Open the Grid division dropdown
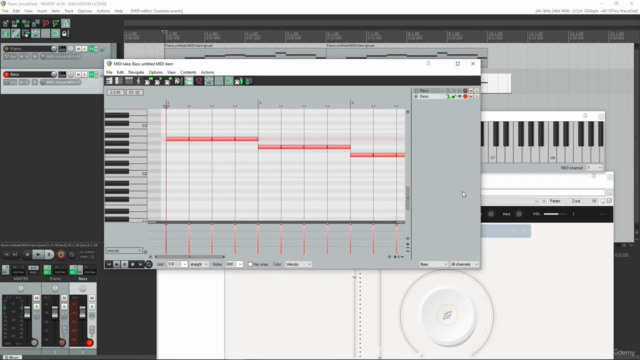Screen dimensions: 640x360 (177, 264)
